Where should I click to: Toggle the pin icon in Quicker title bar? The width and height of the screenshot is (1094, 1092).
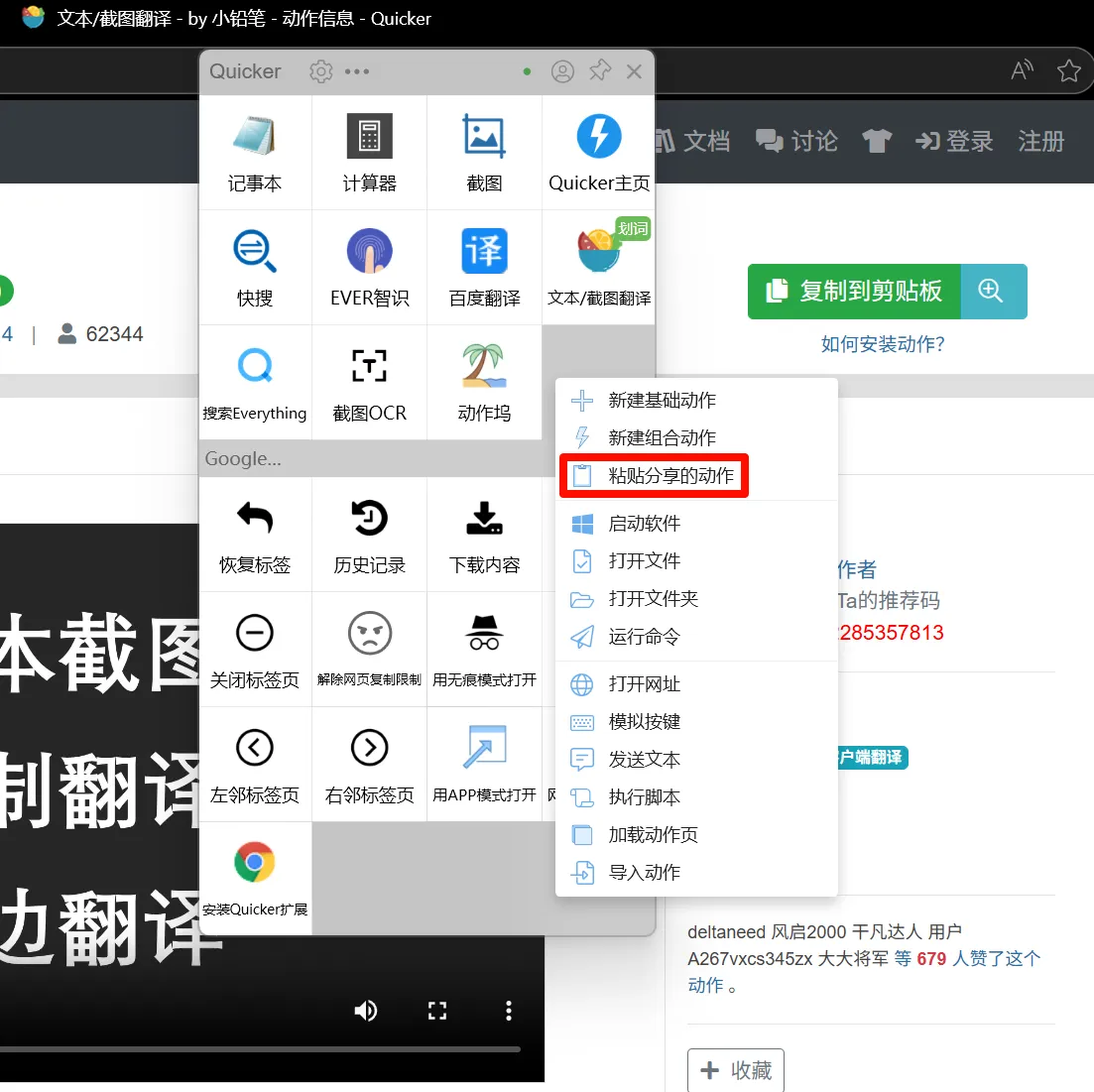[600, 71]
